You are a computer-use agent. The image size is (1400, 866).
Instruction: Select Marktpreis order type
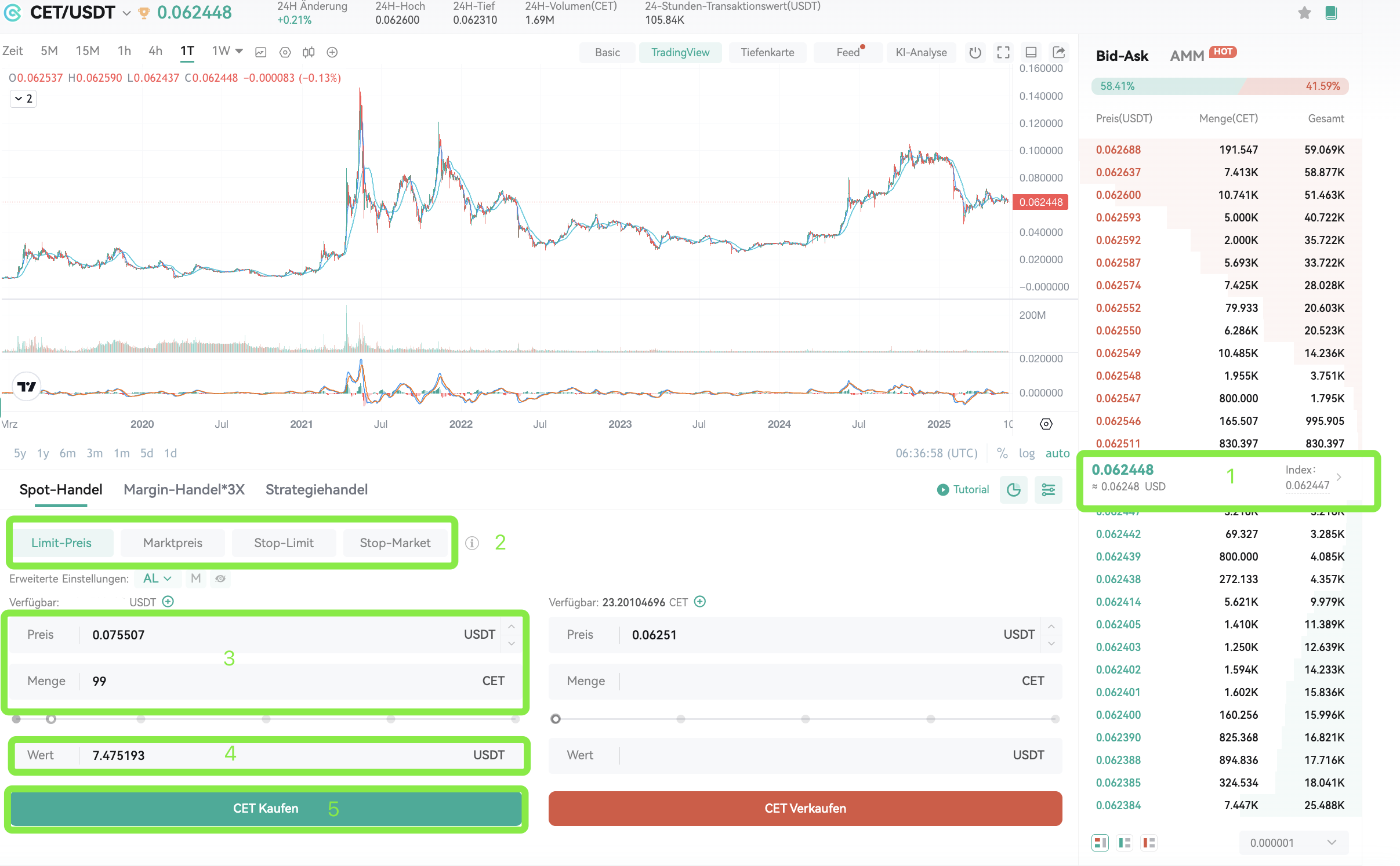tap(173, 543)
